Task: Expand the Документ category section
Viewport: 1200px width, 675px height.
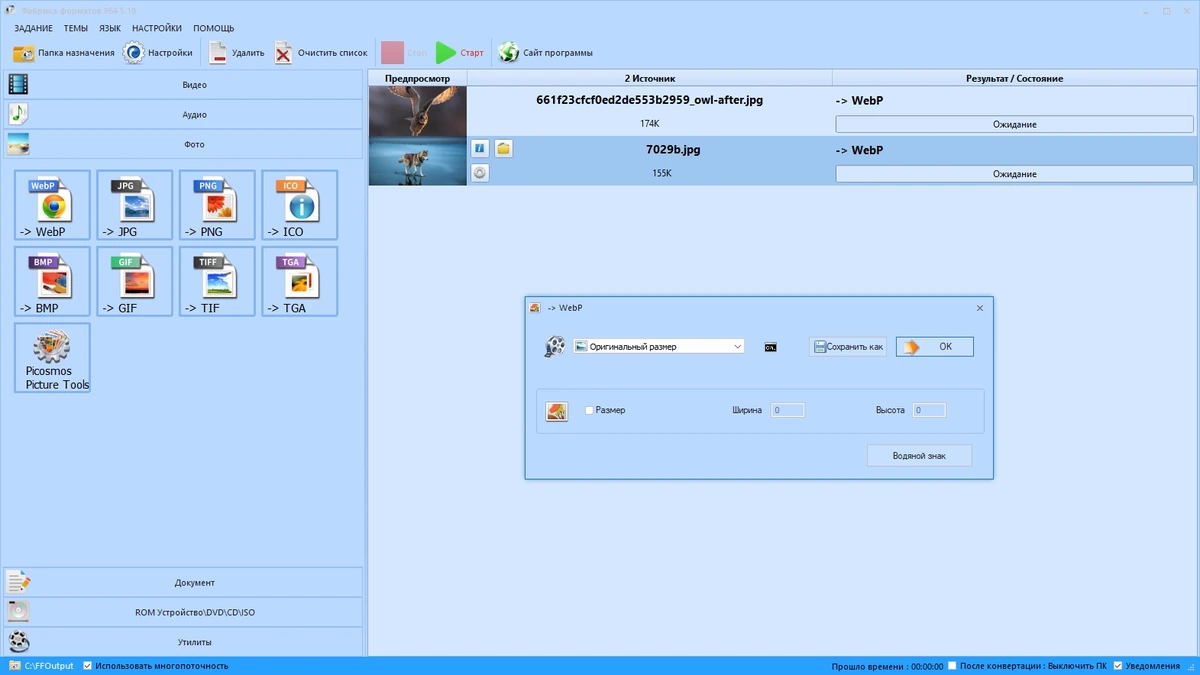Action: 182,582
